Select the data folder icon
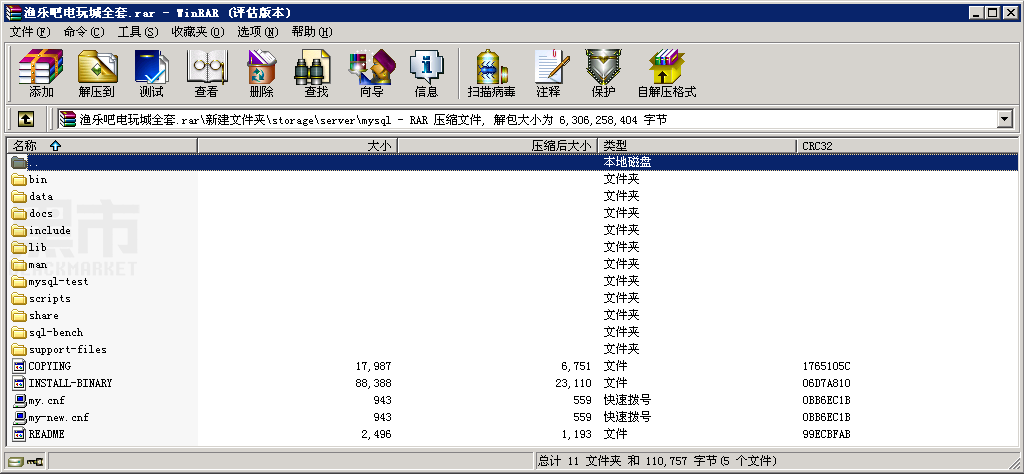This screenshot has height=474, width=1024. tap(19, 196)
